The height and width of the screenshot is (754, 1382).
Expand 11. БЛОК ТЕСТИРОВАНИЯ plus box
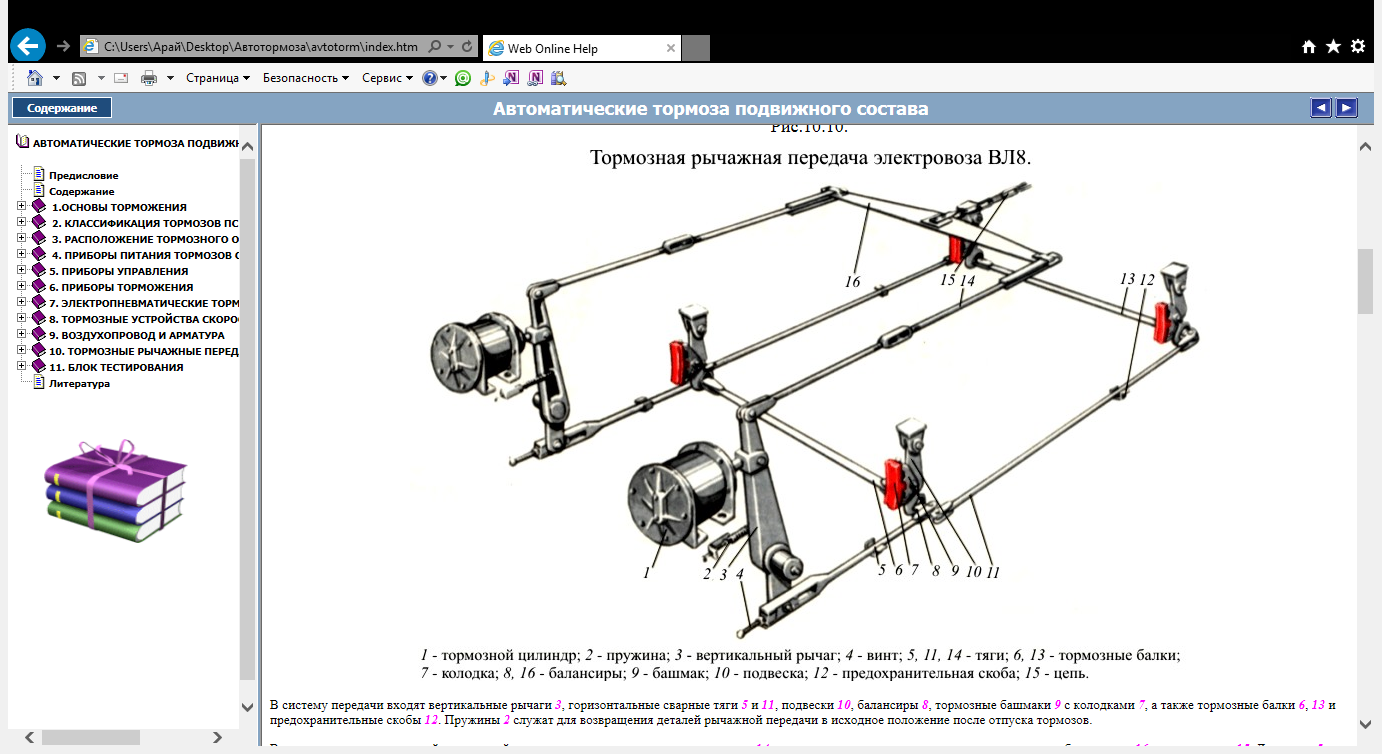[x=22, y=366]
